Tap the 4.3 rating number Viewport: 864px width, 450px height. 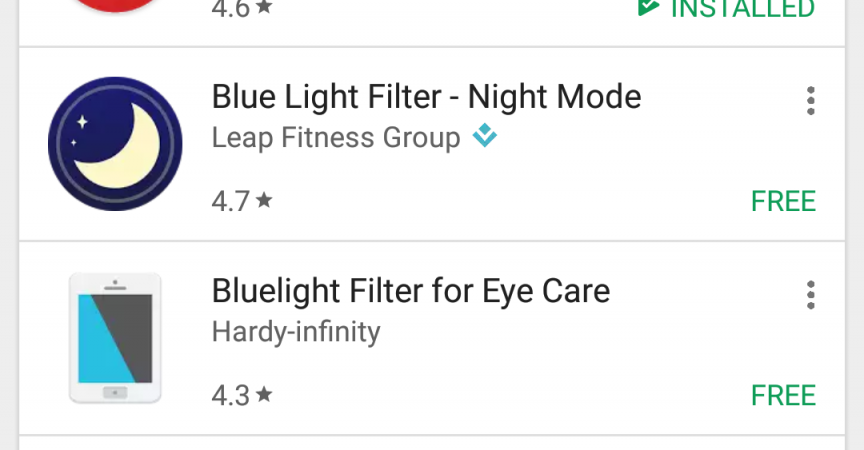tap(231, 395)
